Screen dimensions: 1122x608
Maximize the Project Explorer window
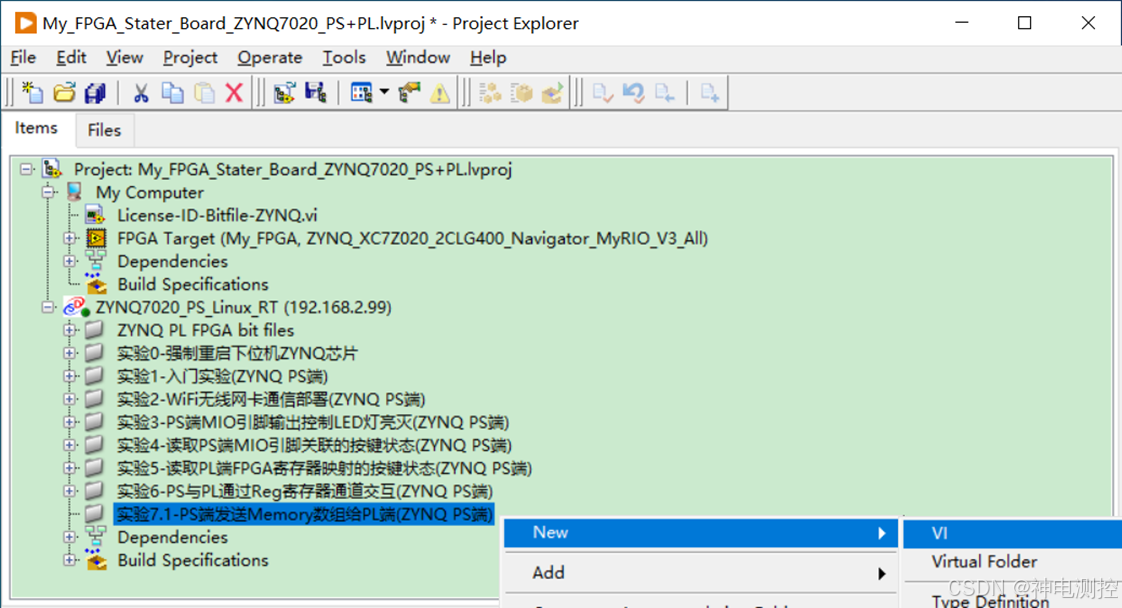click(x=1025, y=23)
